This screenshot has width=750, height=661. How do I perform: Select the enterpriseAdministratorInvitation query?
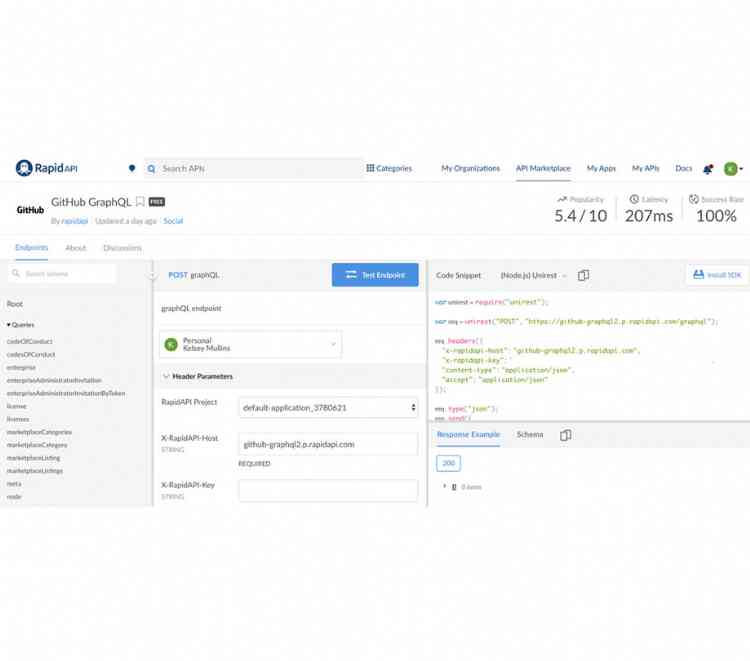point(54,380)
